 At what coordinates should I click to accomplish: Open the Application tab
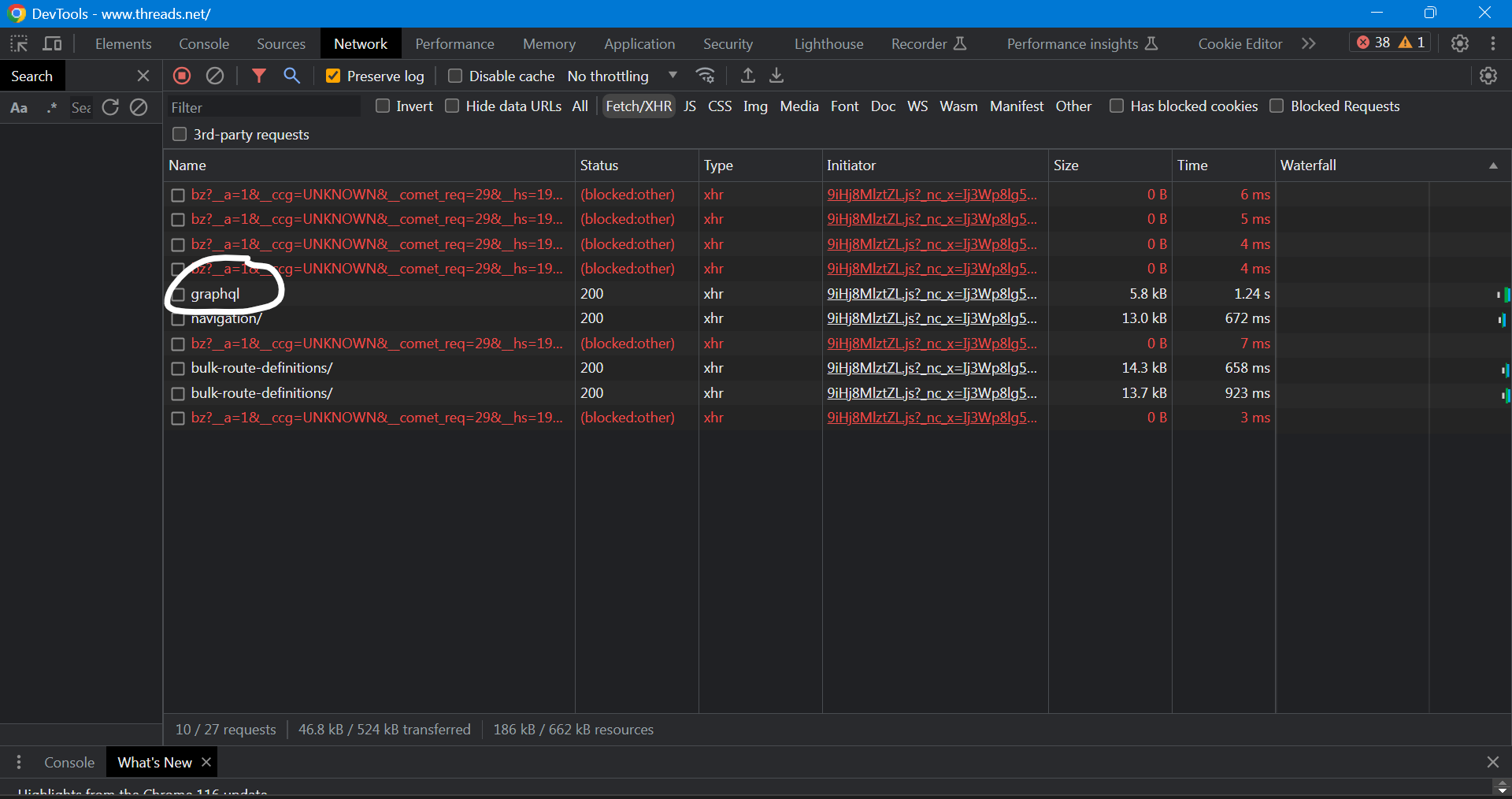click(639, 44)
